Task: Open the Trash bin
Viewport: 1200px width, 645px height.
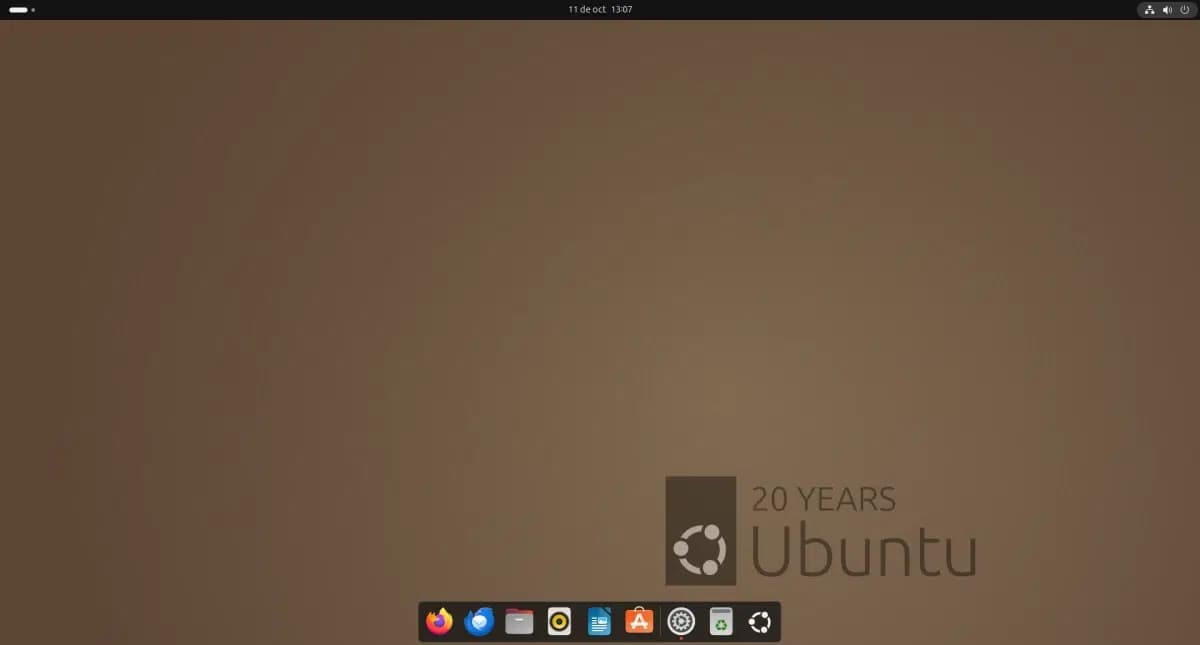Action: pyautogui.click(x=721, y=622)
